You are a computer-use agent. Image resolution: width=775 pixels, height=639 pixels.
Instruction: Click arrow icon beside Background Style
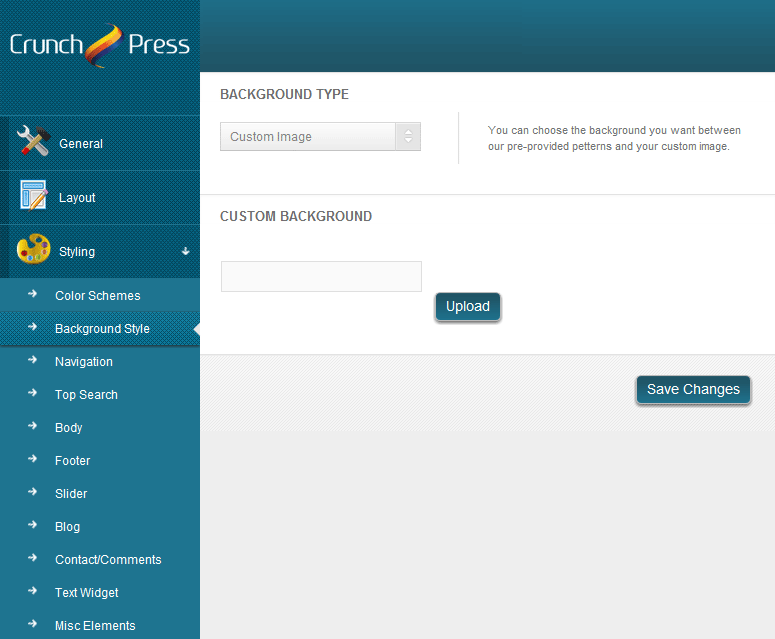(33, 327)
